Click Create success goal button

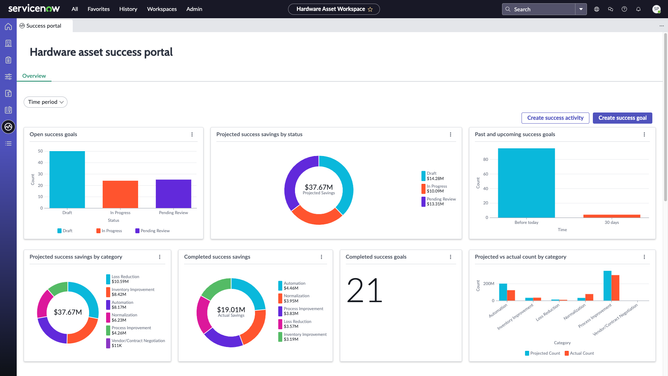(622, 118)
